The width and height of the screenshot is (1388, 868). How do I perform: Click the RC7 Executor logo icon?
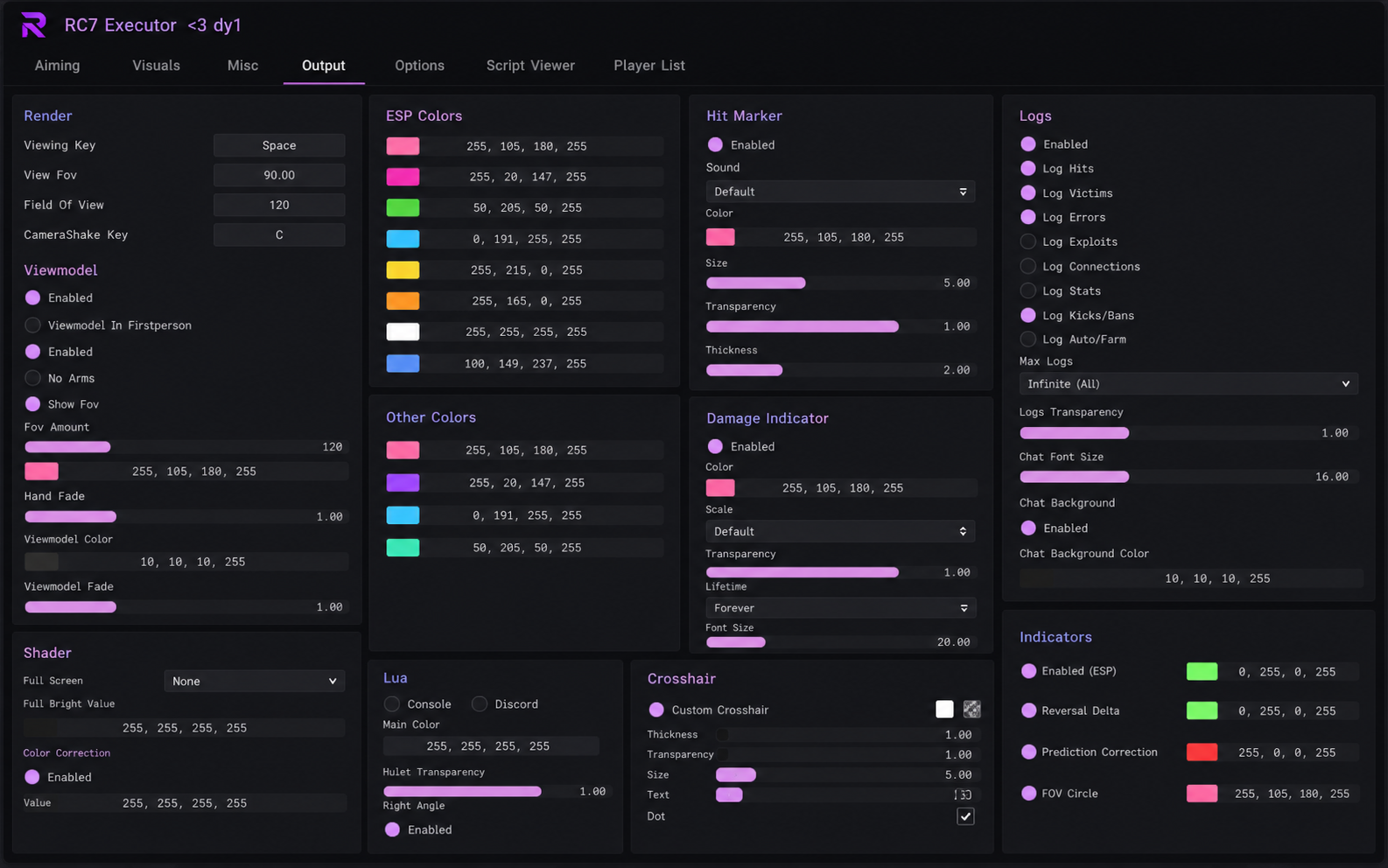(x=33, y=25)
